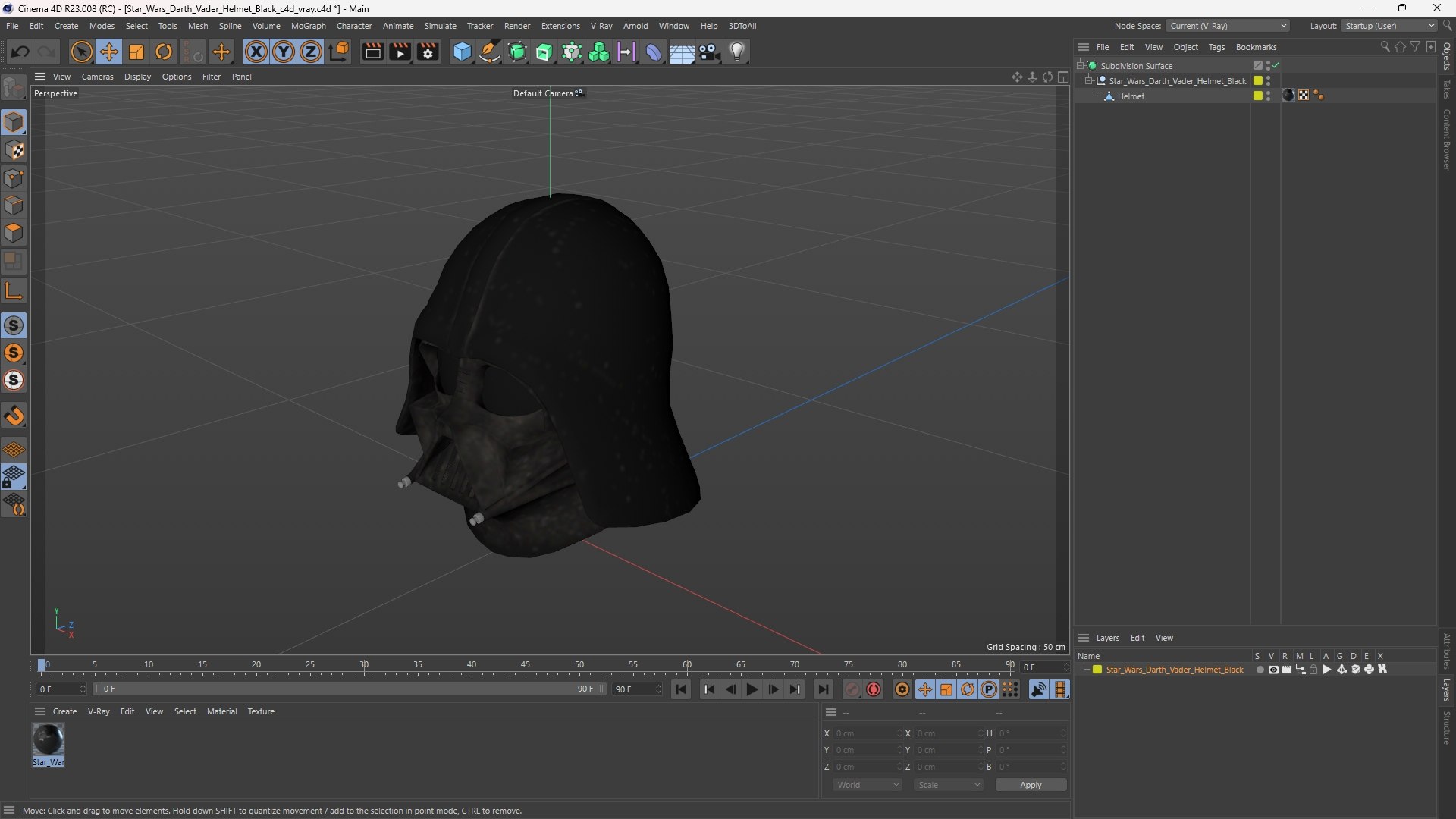Toggle visibility dots for Helmet object
The width and height of the screenshot is (1456, 819).
(x=1268, y=96)
